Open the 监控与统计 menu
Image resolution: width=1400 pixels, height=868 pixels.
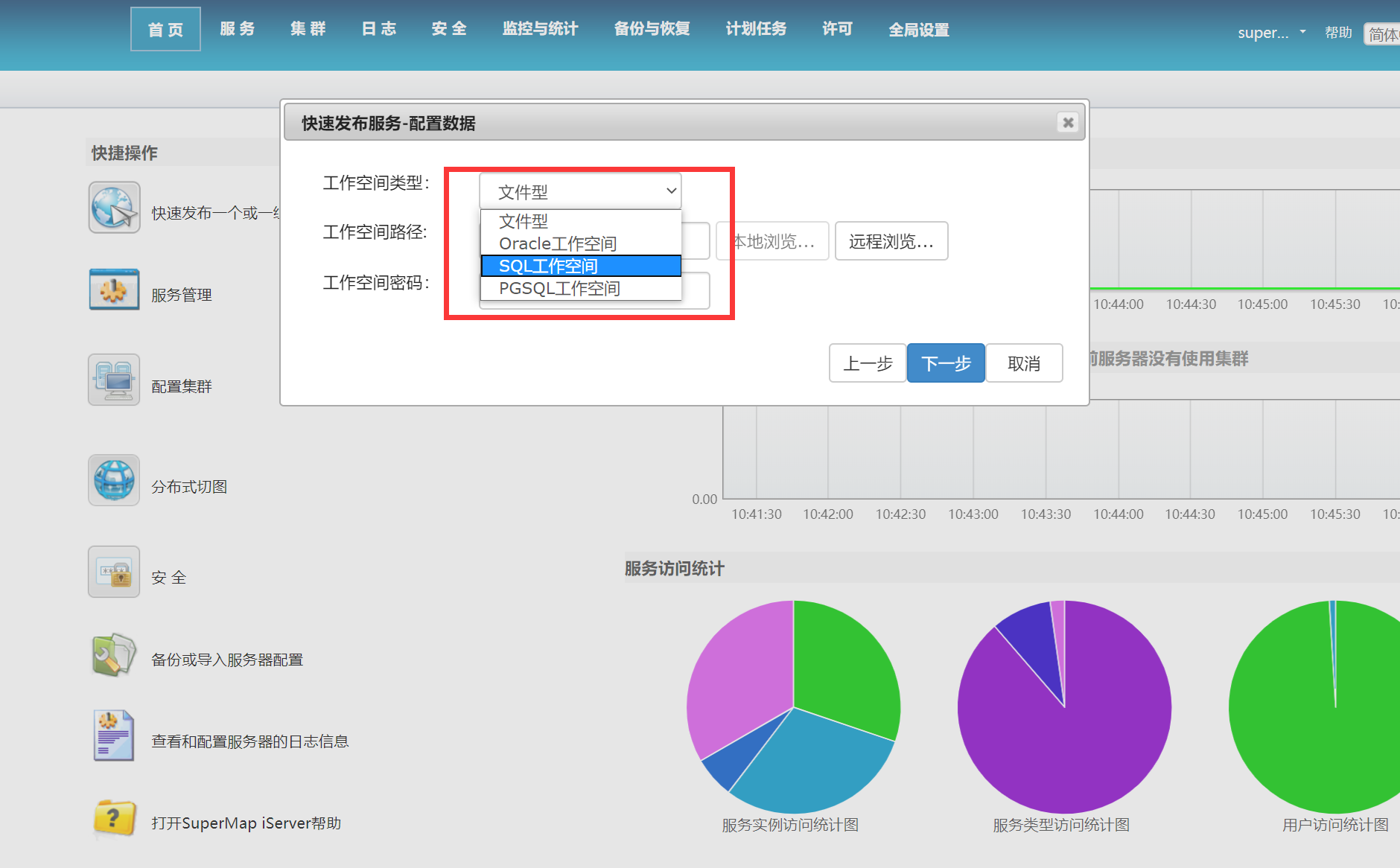tap(540, 29)
